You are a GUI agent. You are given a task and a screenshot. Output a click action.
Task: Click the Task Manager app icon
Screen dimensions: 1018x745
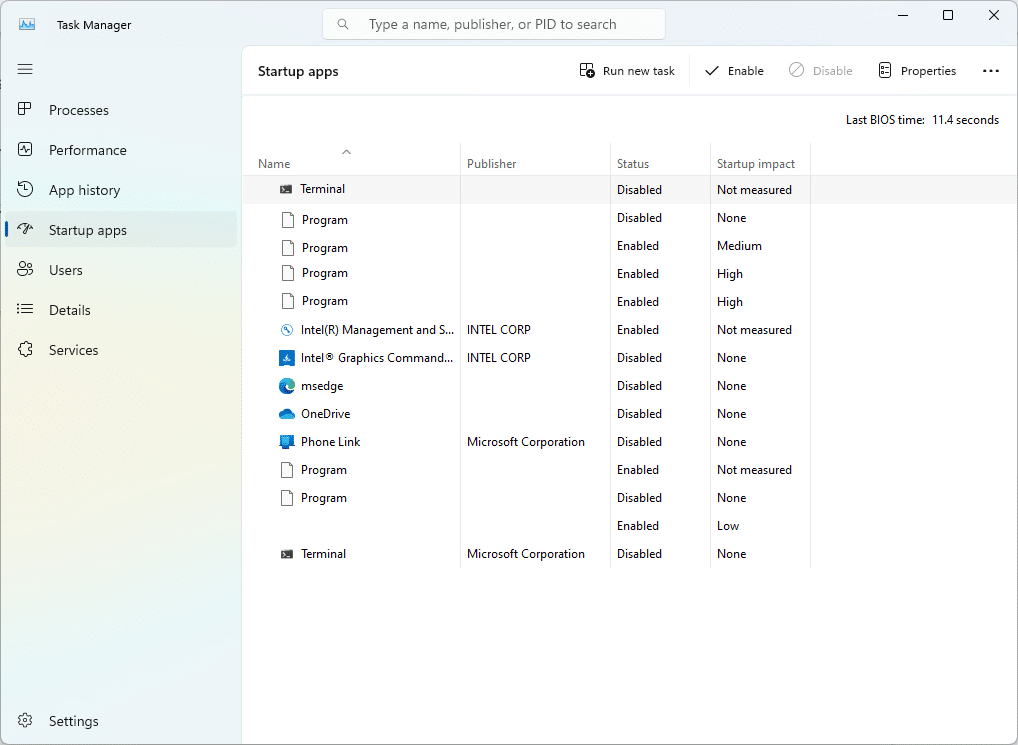pyautogui.click(x=27, y=25)
